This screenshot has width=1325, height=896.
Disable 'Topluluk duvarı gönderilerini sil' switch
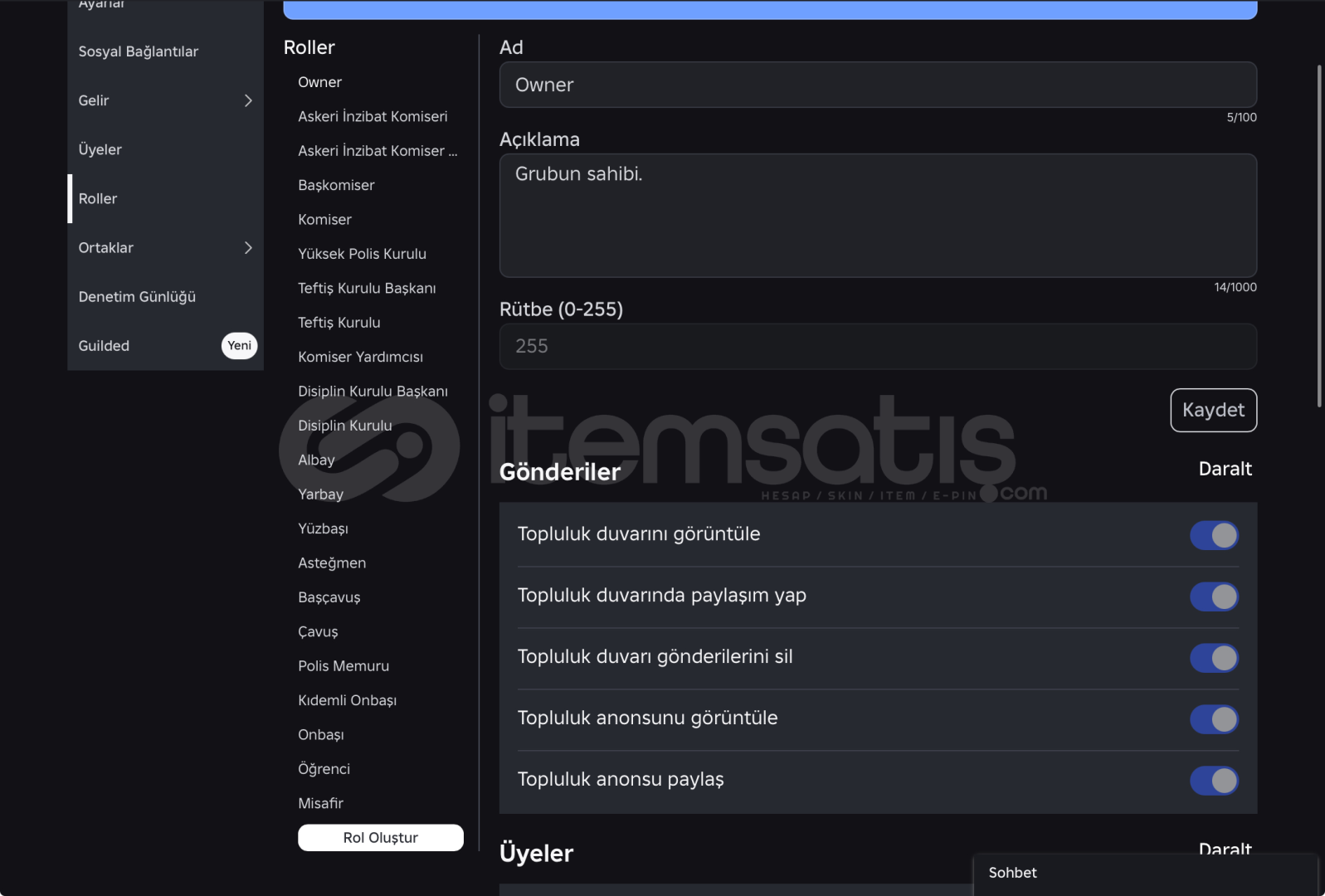(x=1214, y=658)
